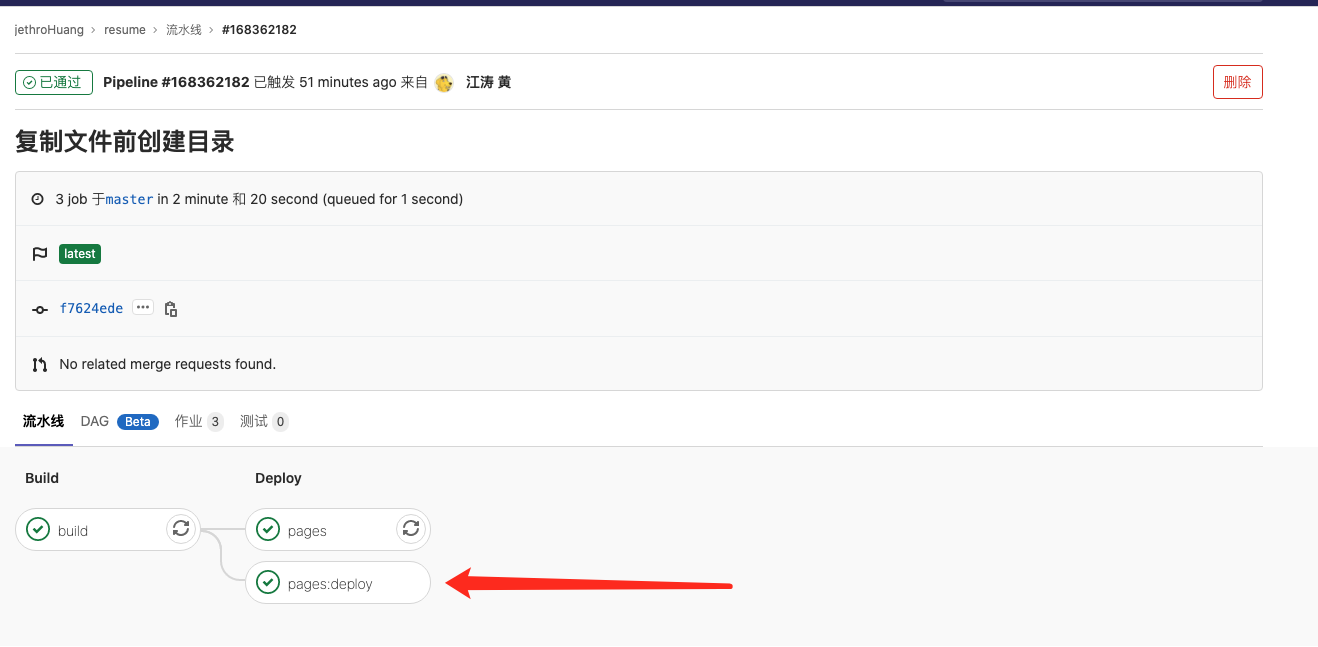Open the 流水线 breadcrumb link
Screen dimensions: 1318x647
coord(184,30)
